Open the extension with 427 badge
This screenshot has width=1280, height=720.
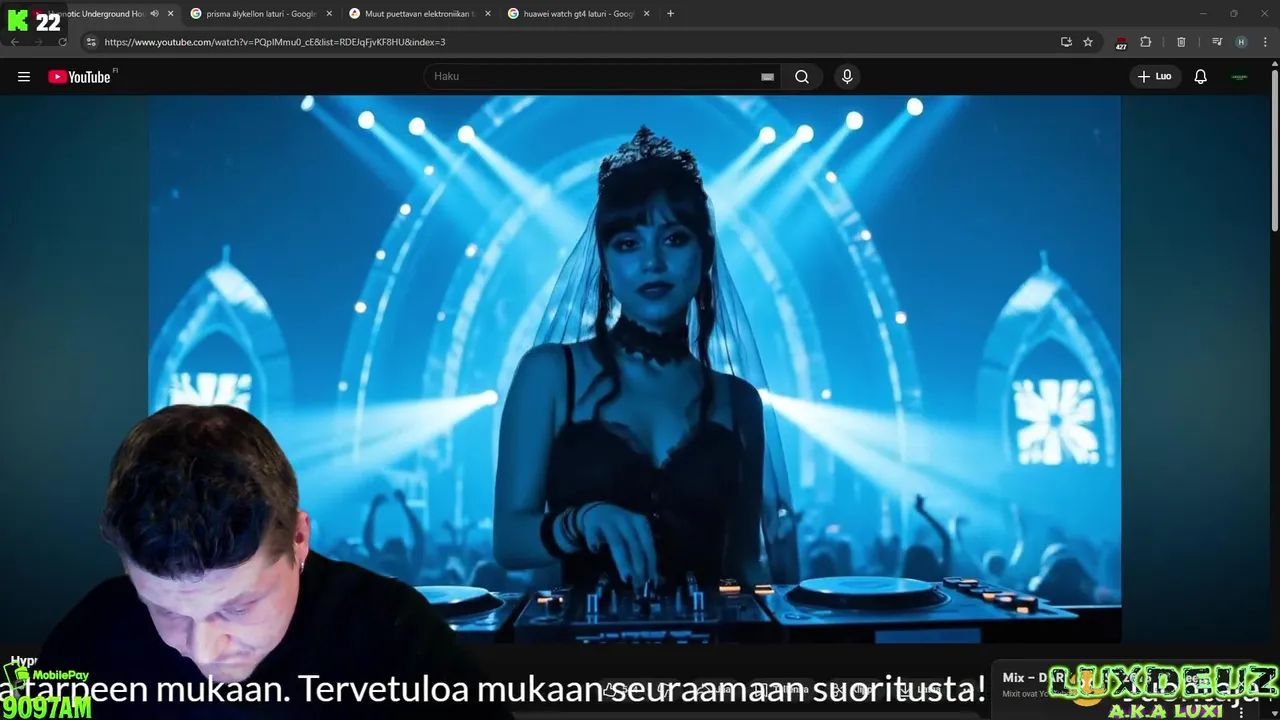(1121, 43)
